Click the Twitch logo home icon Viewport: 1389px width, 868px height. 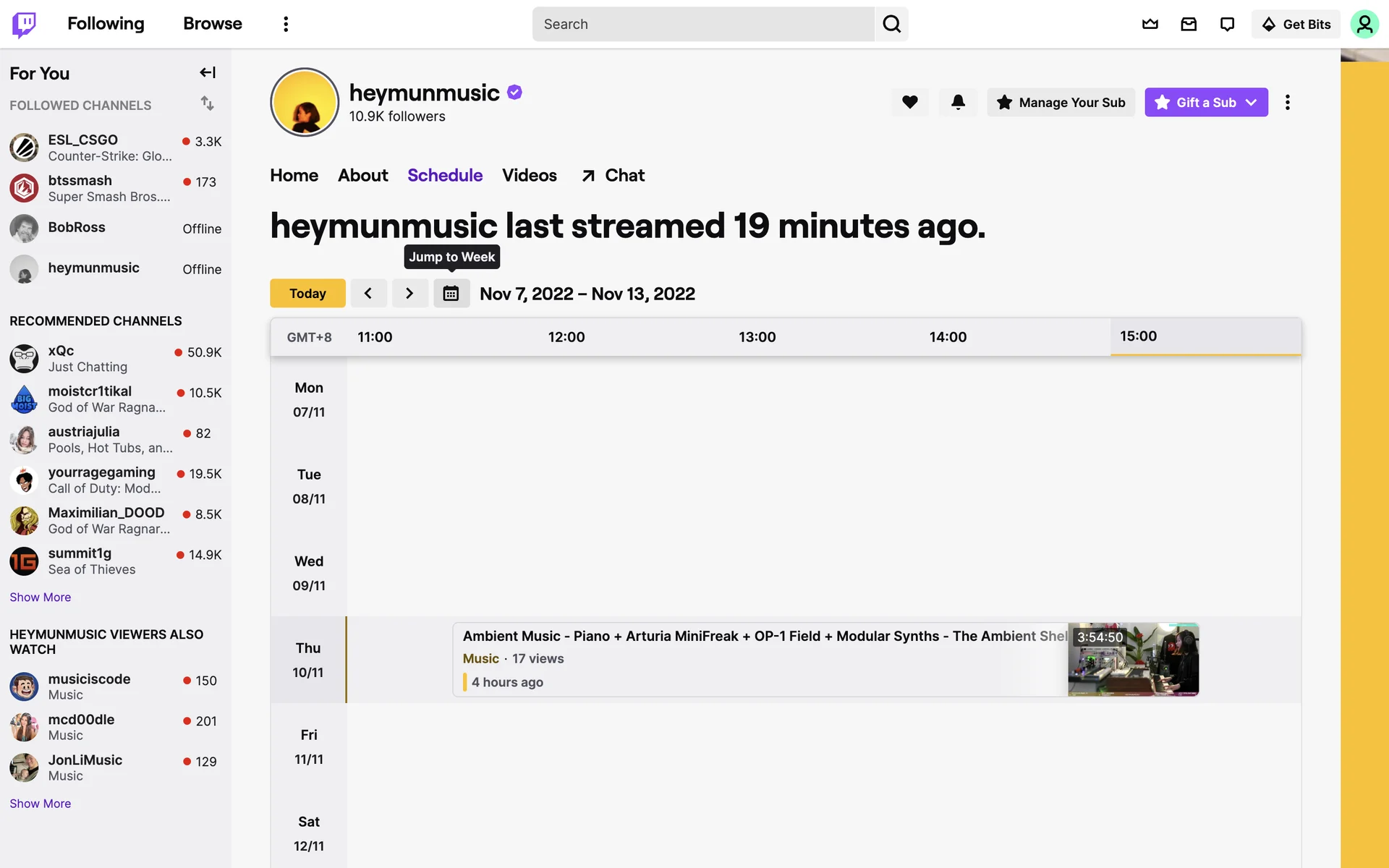click(x=24, y=24)
